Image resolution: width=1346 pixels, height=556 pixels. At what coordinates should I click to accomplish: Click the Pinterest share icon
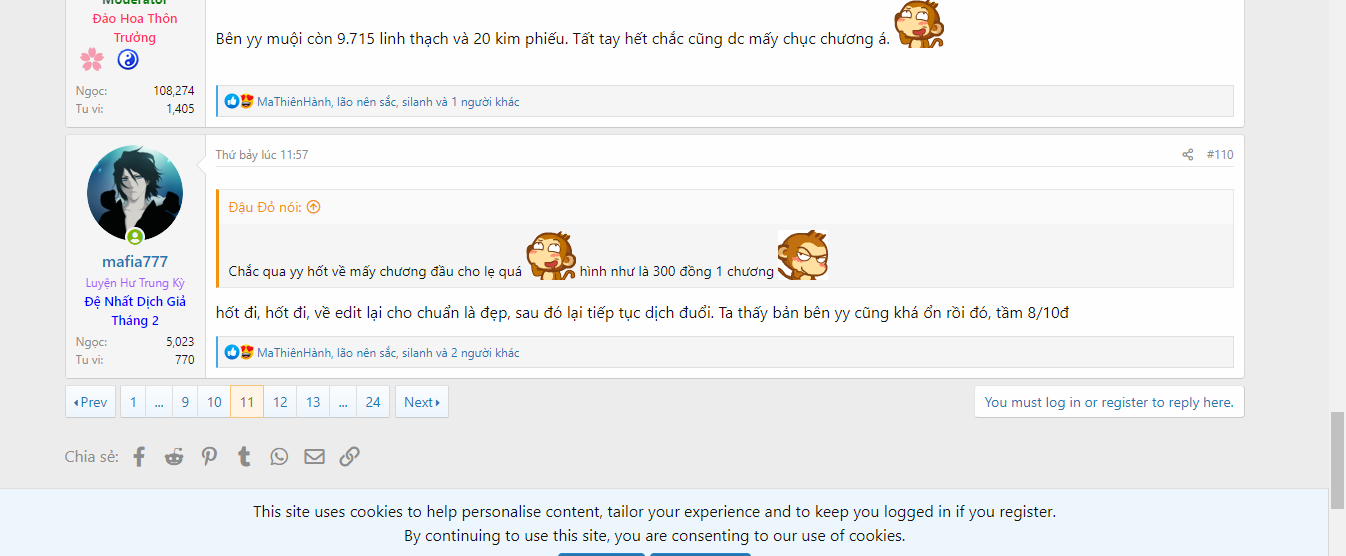pos(209,457)
